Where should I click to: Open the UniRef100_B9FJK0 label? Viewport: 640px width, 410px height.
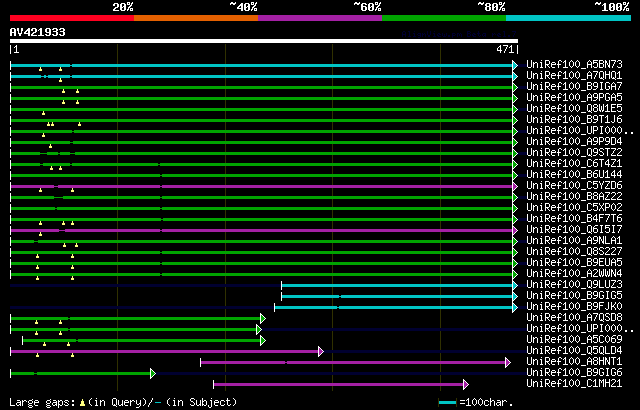[x=574, y=307]
